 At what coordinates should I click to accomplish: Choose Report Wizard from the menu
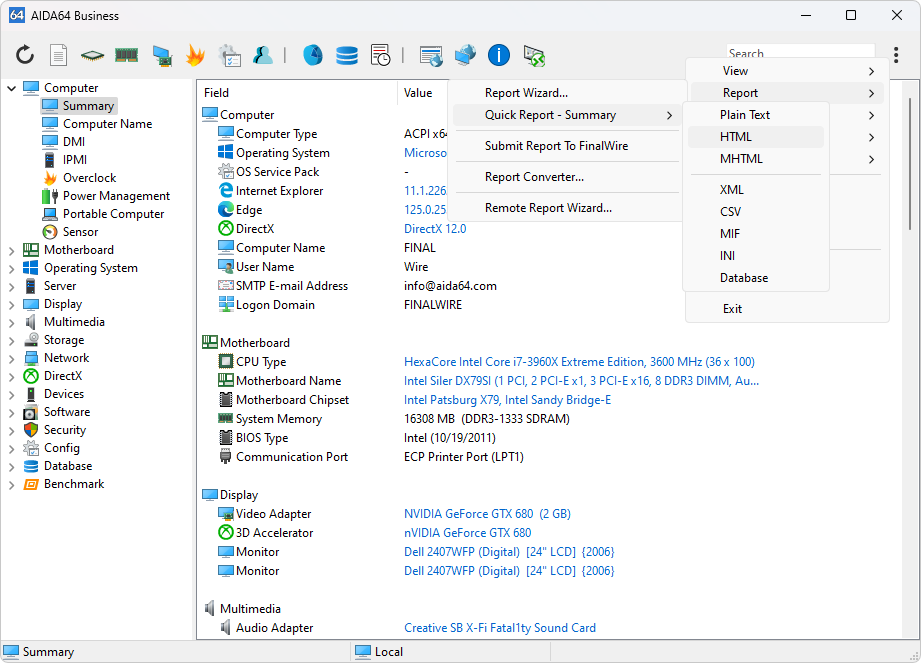pyautogui.click(x=526, y=93)
